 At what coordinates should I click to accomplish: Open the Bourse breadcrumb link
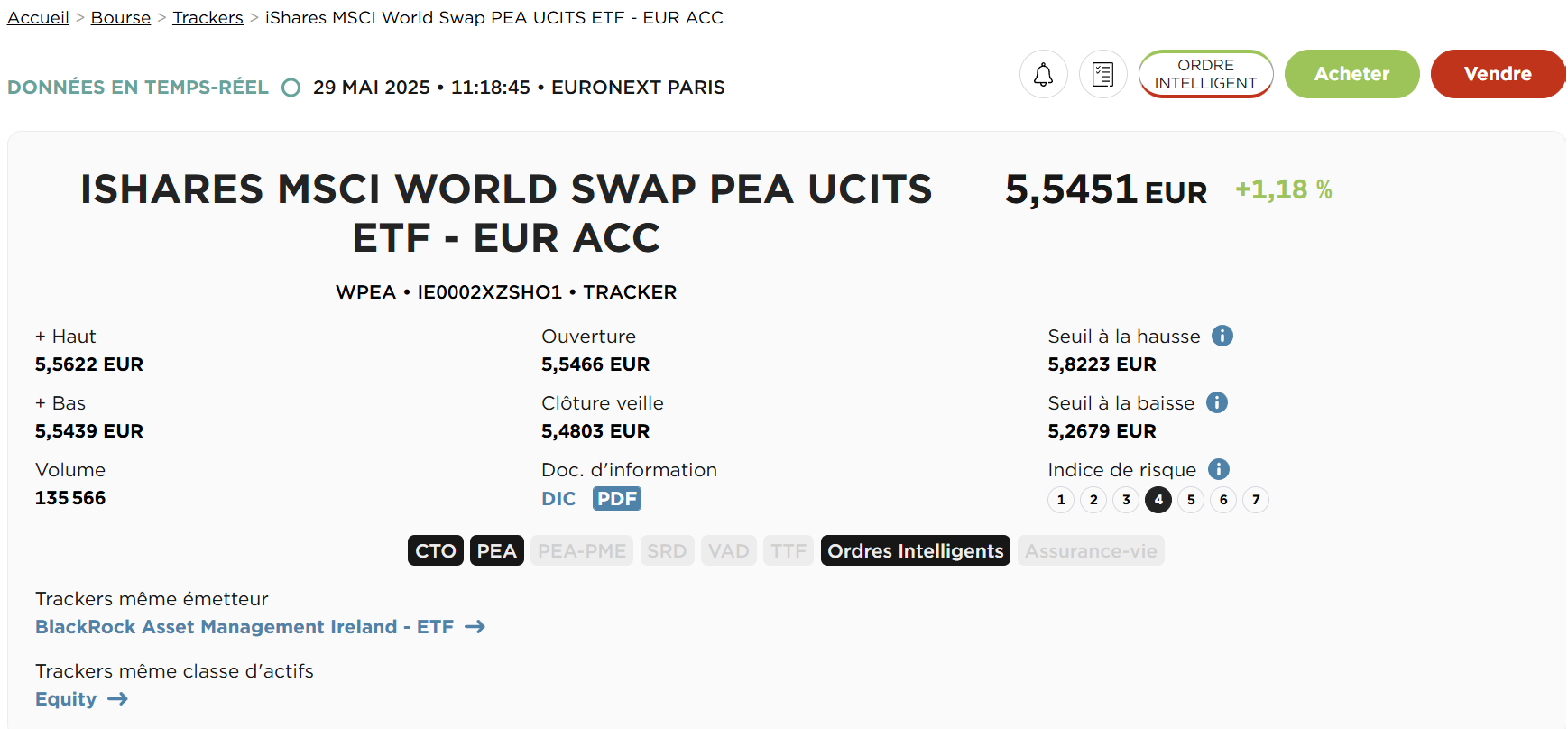click(121, 17)
